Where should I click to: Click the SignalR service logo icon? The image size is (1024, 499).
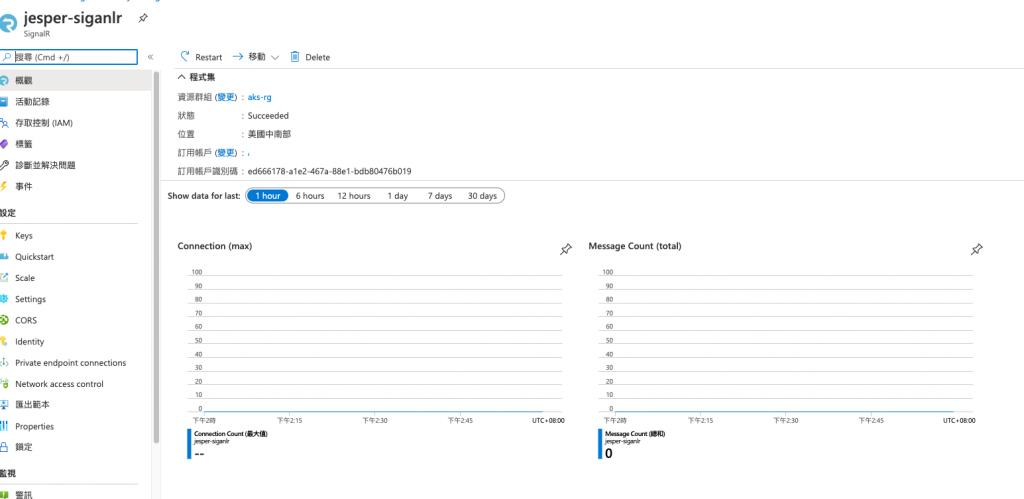7,24
